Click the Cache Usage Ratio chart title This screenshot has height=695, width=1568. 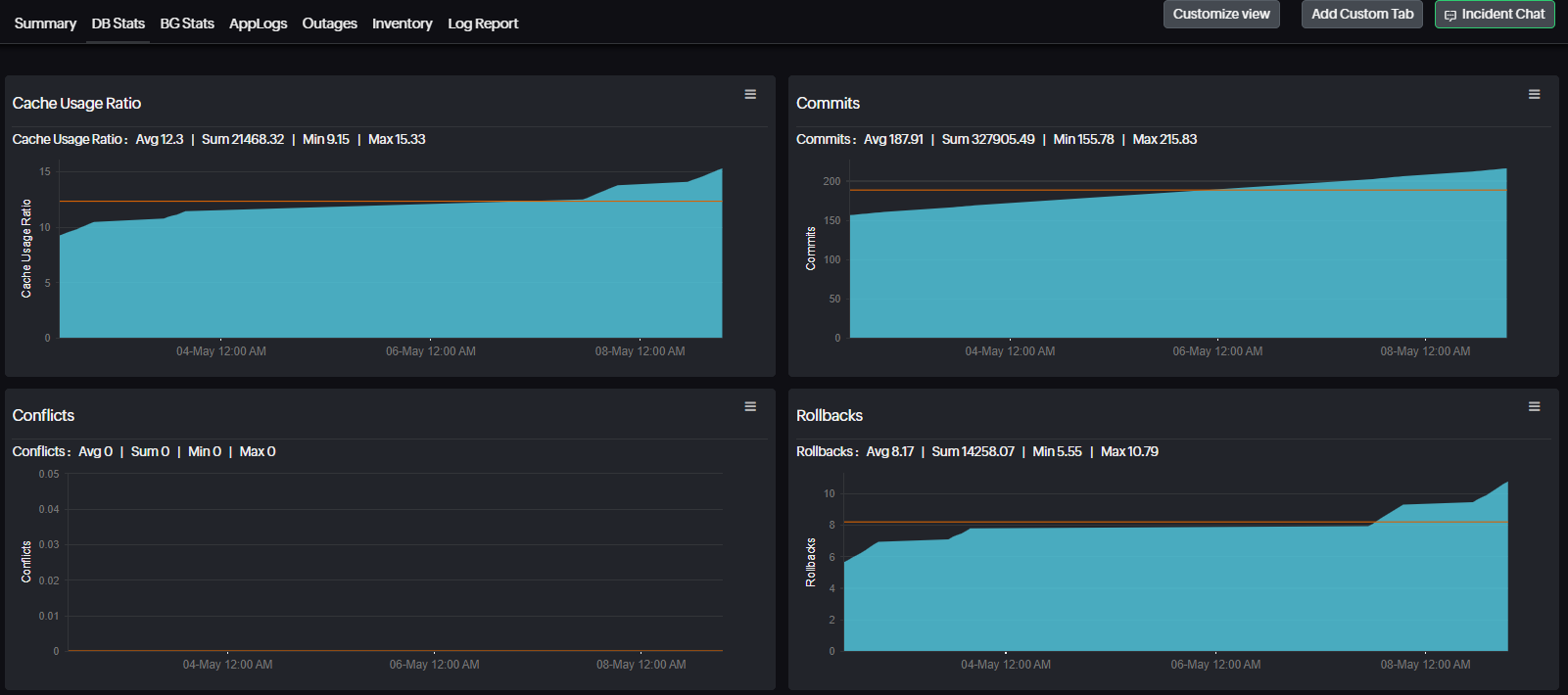pyautogui.click(x=76, y=103)
